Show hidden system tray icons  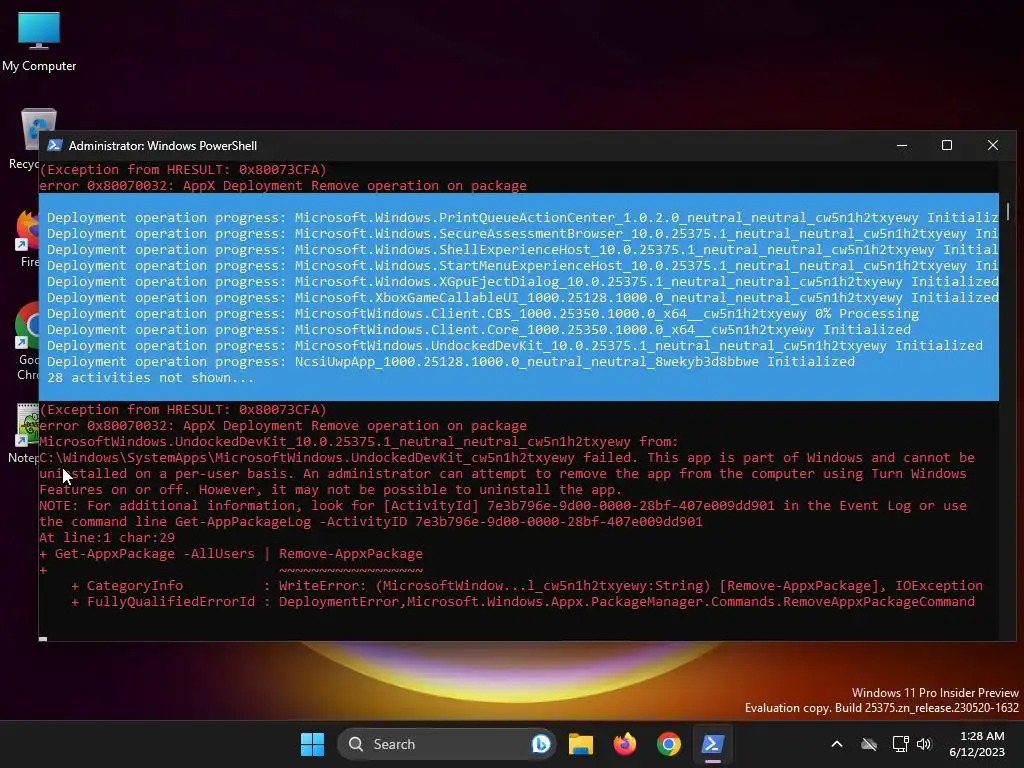(837, 744)
